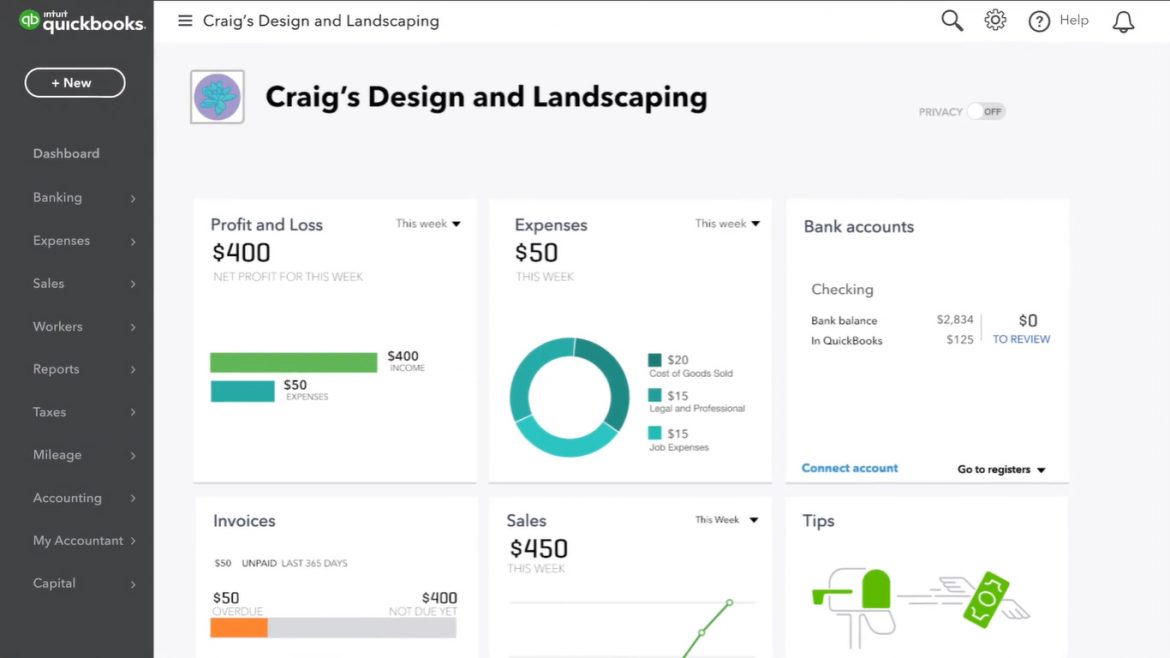Toggle the Privacy switch on
This screenshot has width=1170, height=658.
point(985,112)
